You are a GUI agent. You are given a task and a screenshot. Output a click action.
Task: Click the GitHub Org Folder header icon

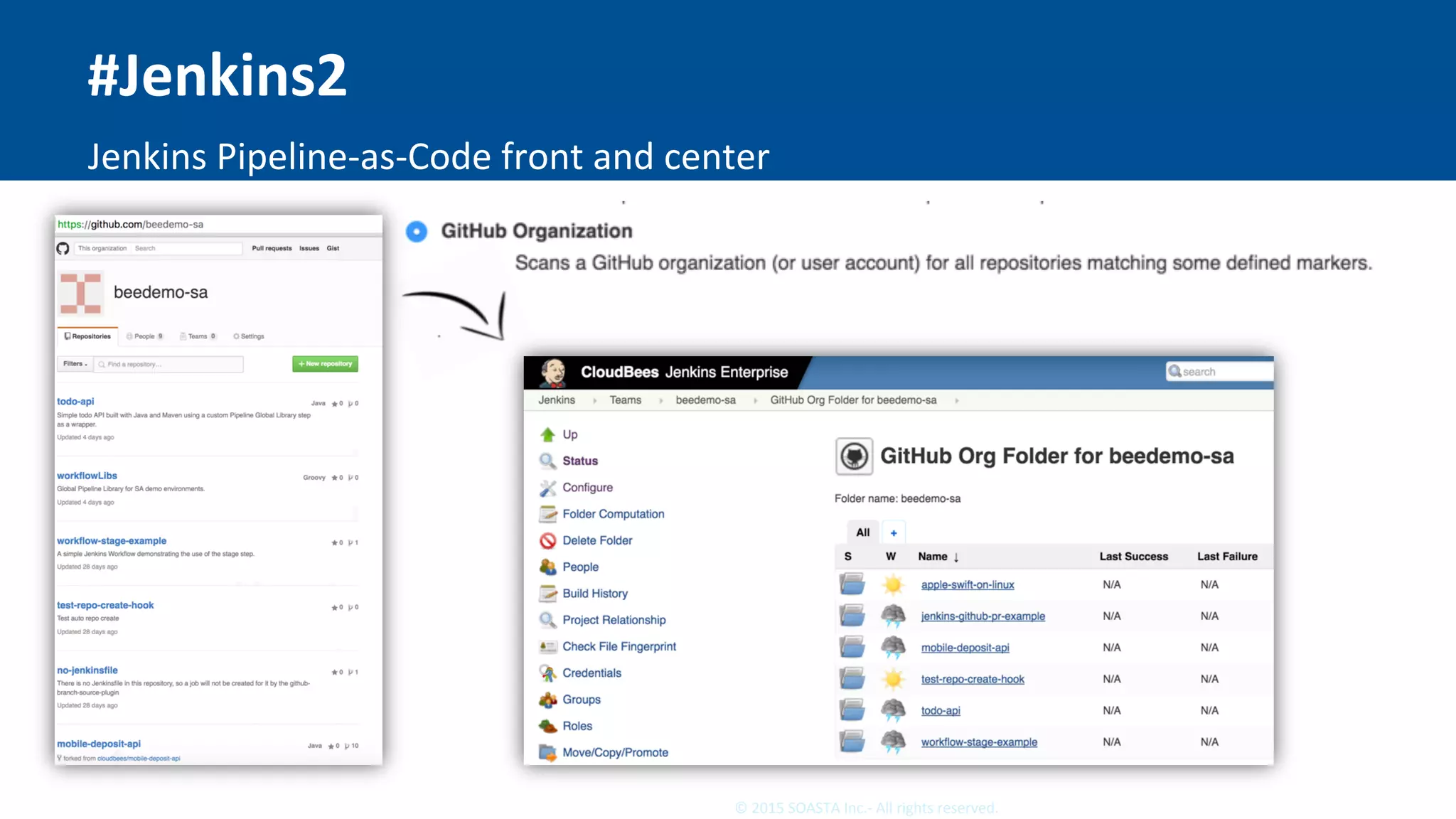point(854,456)
